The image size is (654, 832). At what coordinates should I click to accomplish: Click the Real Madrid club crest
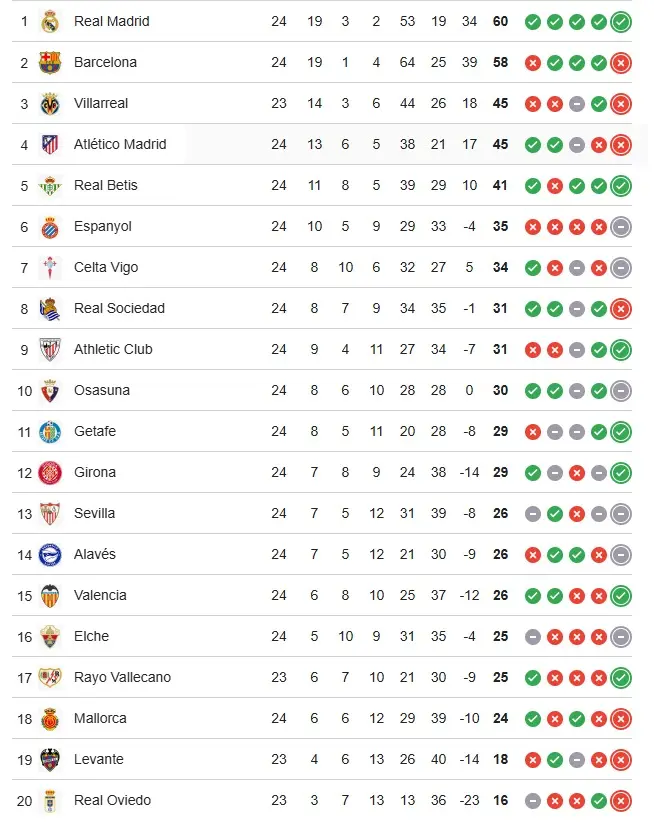50,21
